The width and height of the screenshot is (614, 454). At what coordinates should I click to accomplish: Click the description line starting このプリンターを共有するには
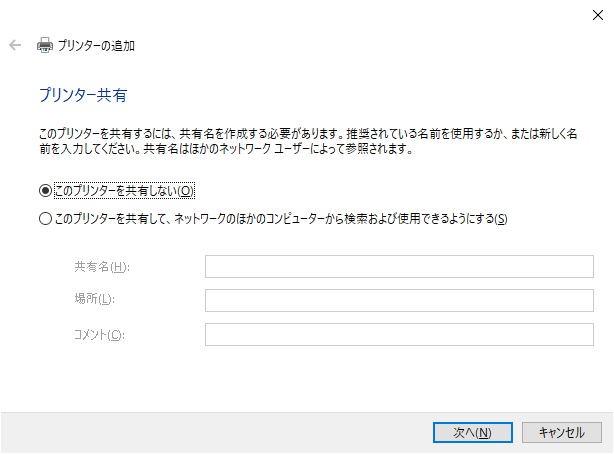[x=308, y=134]
